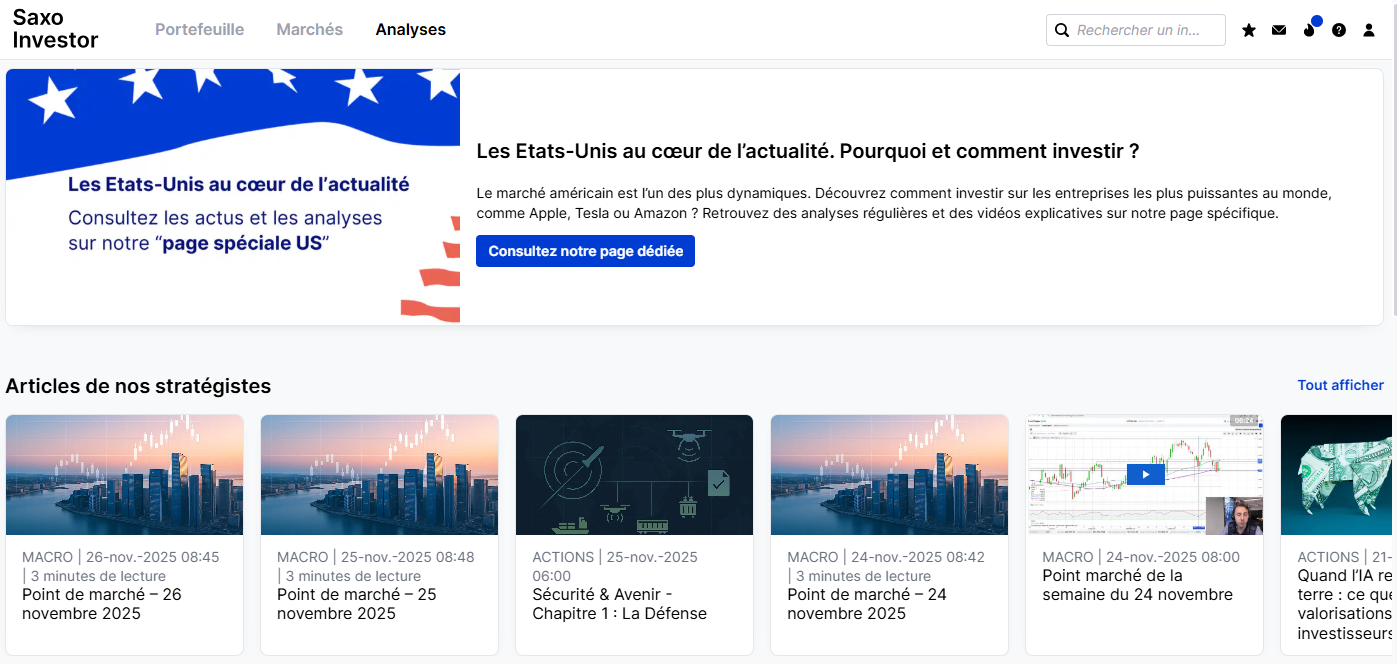Click the flame icon with blue badge
Image resolution: width=1397 pixels, height=664 pixels.
(1309, 30)
